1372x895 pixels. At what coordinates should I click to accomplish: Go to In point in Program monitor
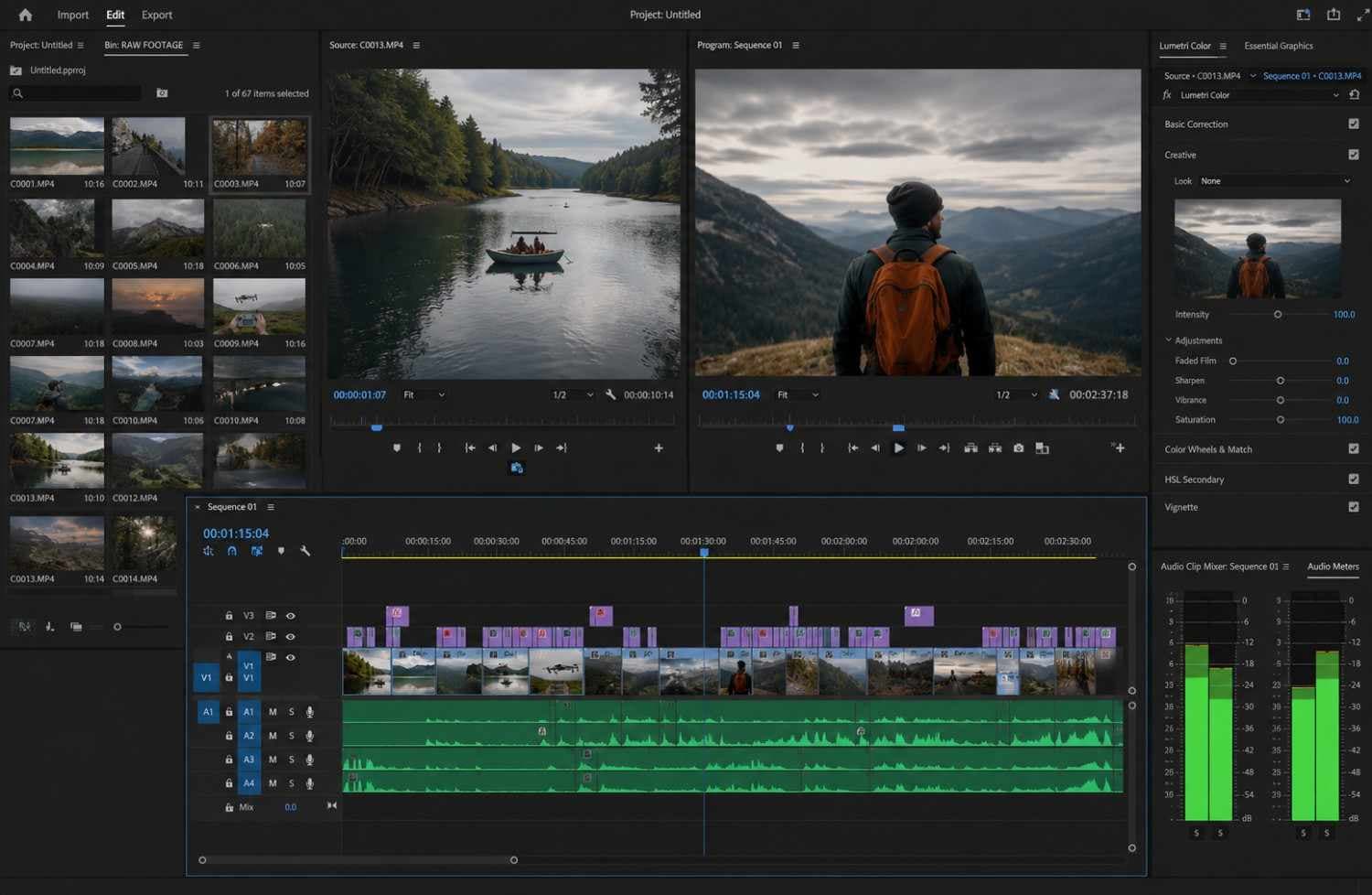[852, 447]
